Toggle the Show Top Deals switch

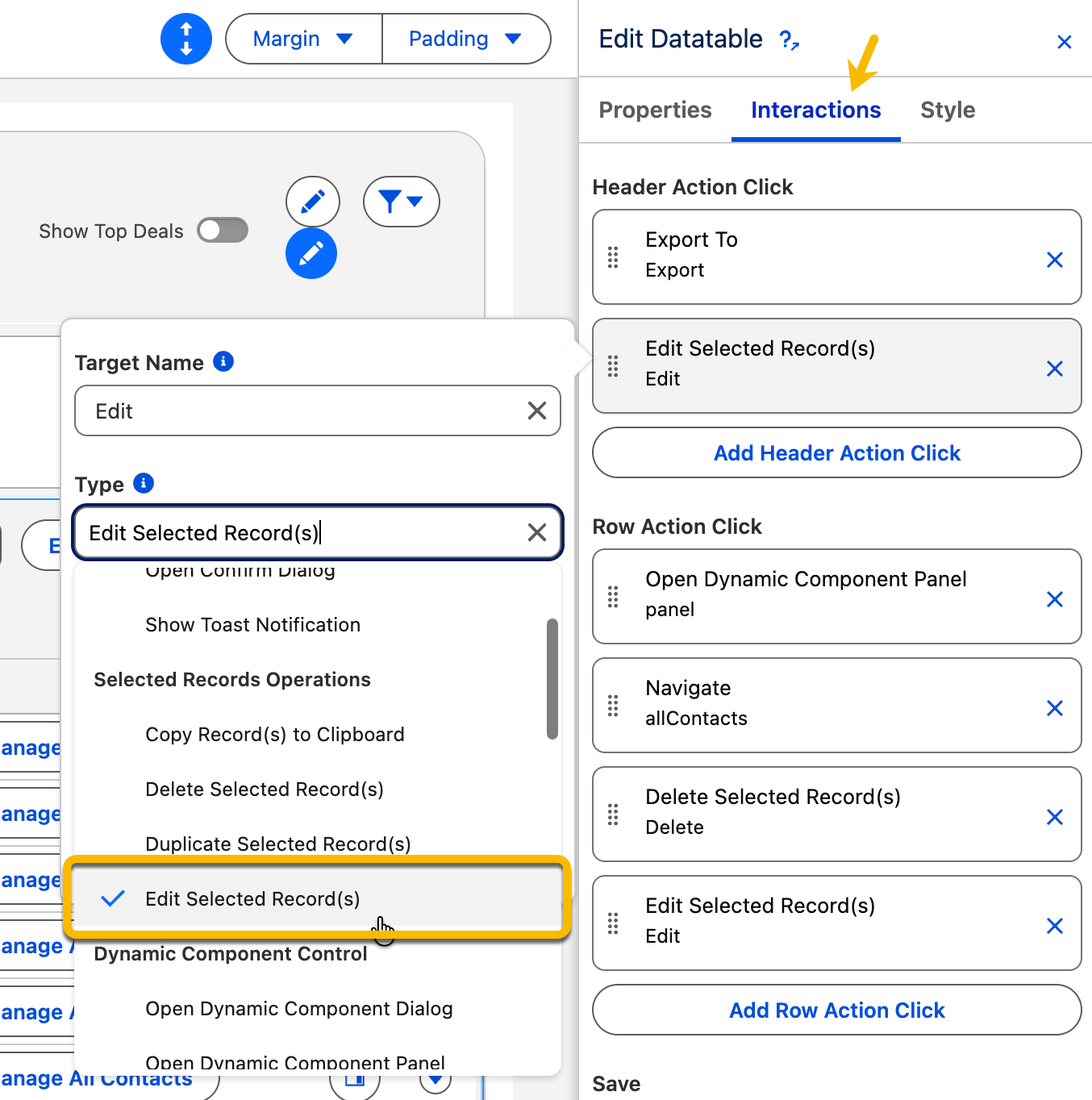(223, 231)
